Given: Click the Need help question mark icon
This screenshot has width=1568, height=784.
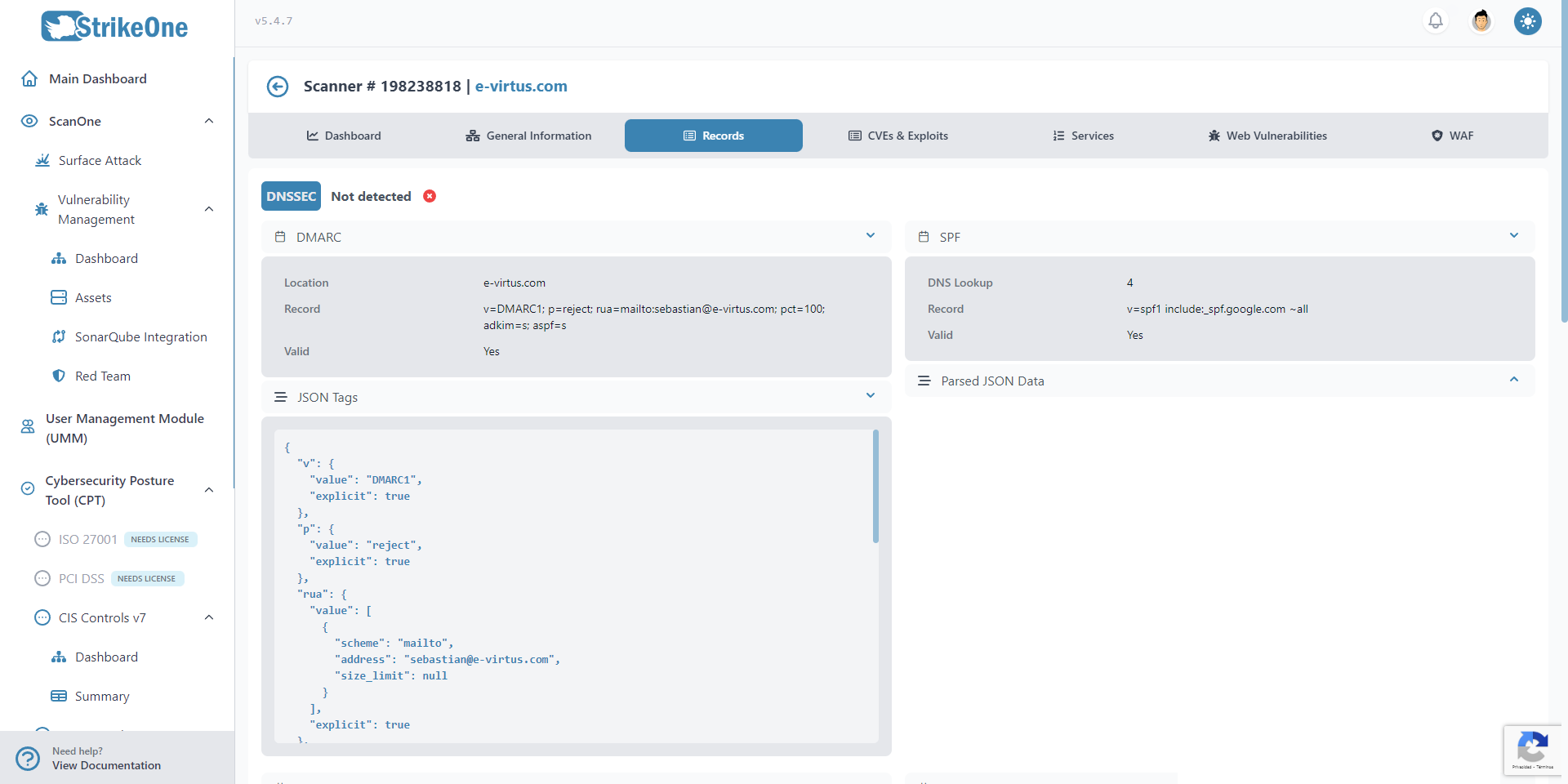Looking at the screenshot, I should 28,758.
